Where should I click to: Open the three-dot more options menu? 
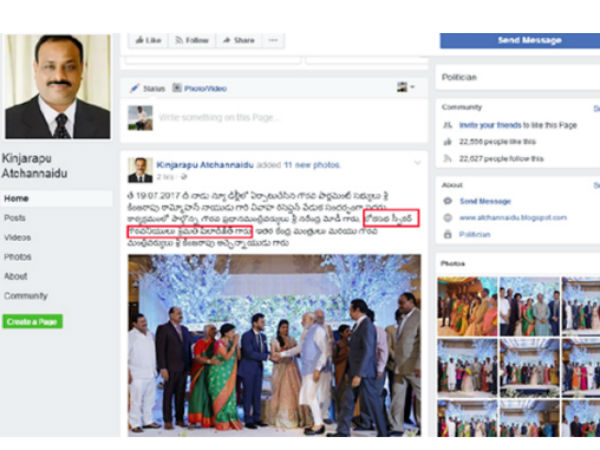click(x=273, y=40)
